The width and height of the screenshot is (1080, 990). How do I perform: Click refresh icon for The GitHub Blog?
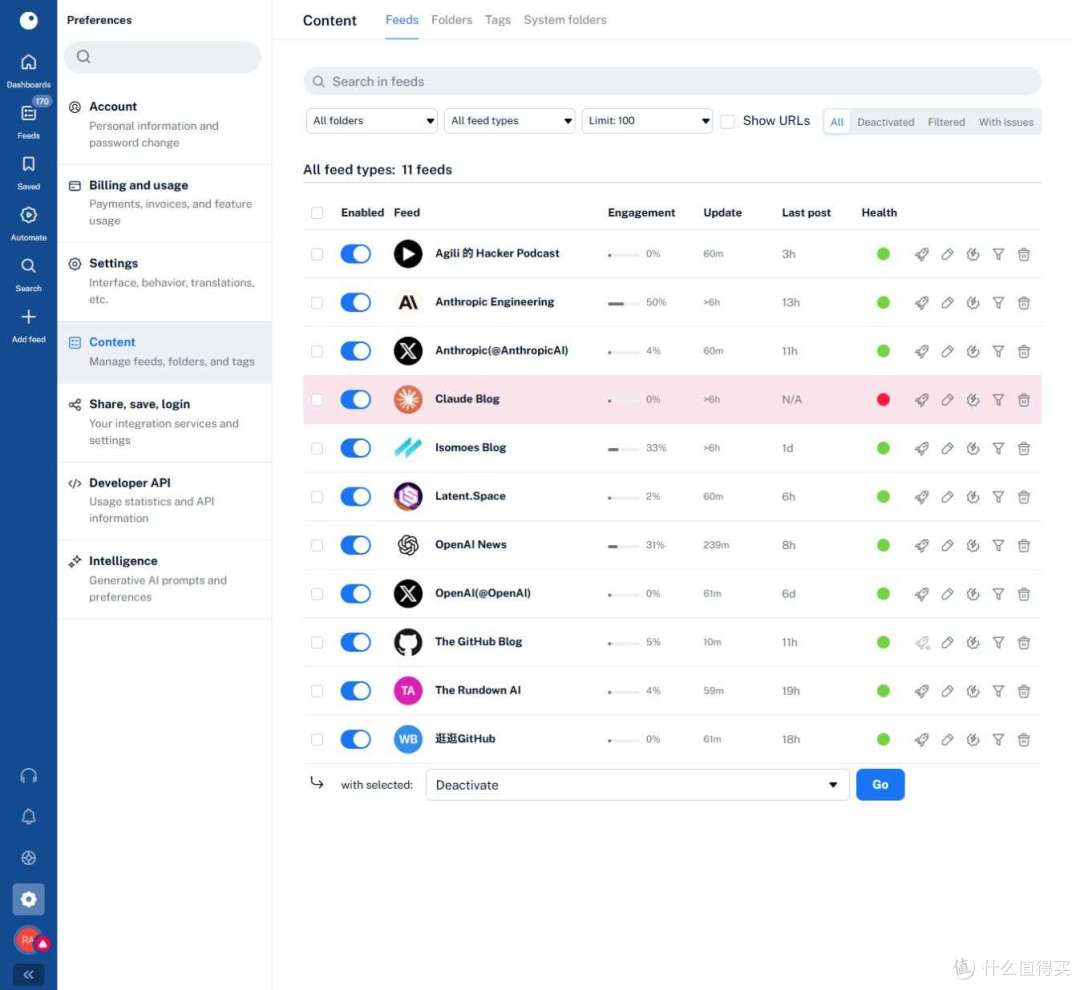click(x=973, y=643)
